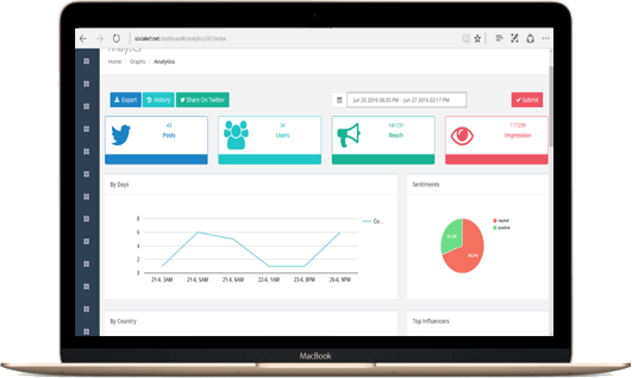Open the browser Hub lines icon
Viewport: 632px width, 378px height.
click(x=499, y=38)
